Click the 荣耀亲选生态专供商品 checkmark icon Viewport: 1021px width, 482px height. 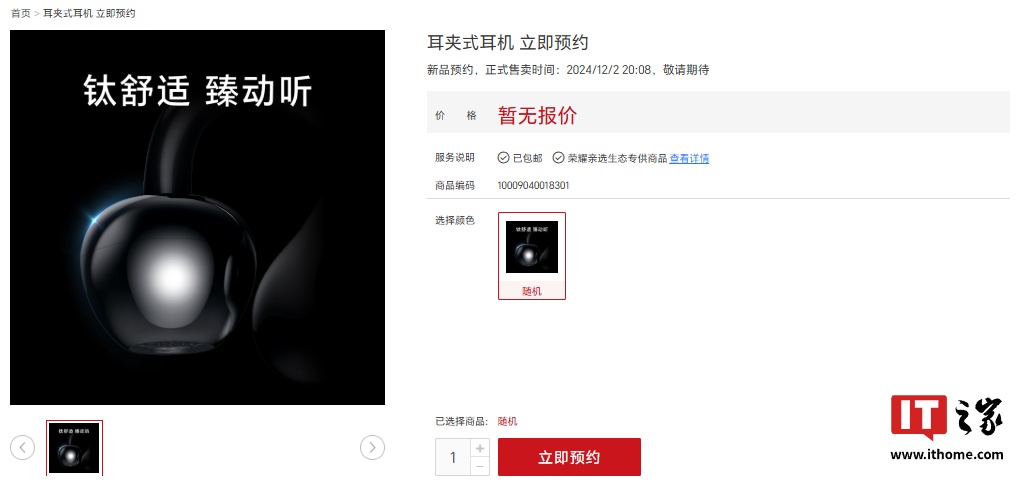558,158
